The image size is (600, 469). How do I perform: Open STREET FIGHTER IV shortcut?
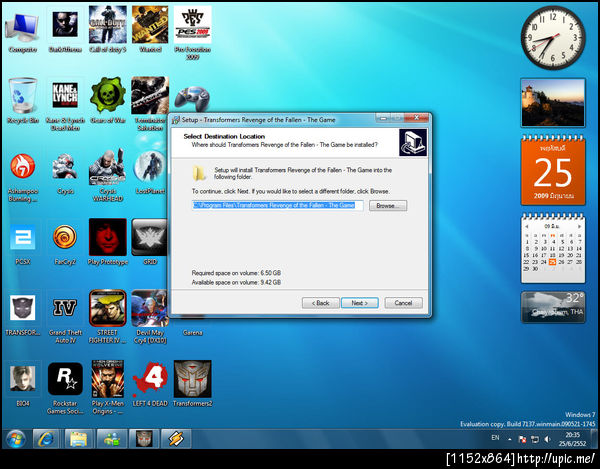point(108,317)
